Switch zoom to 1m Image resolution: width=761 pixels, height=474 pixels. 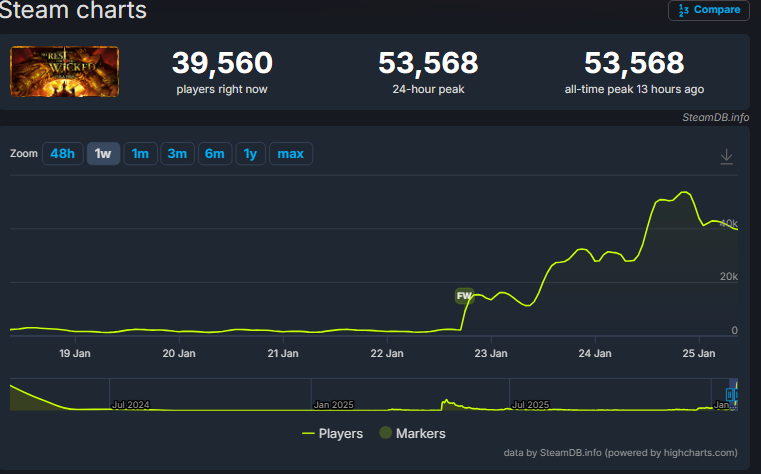140,154
